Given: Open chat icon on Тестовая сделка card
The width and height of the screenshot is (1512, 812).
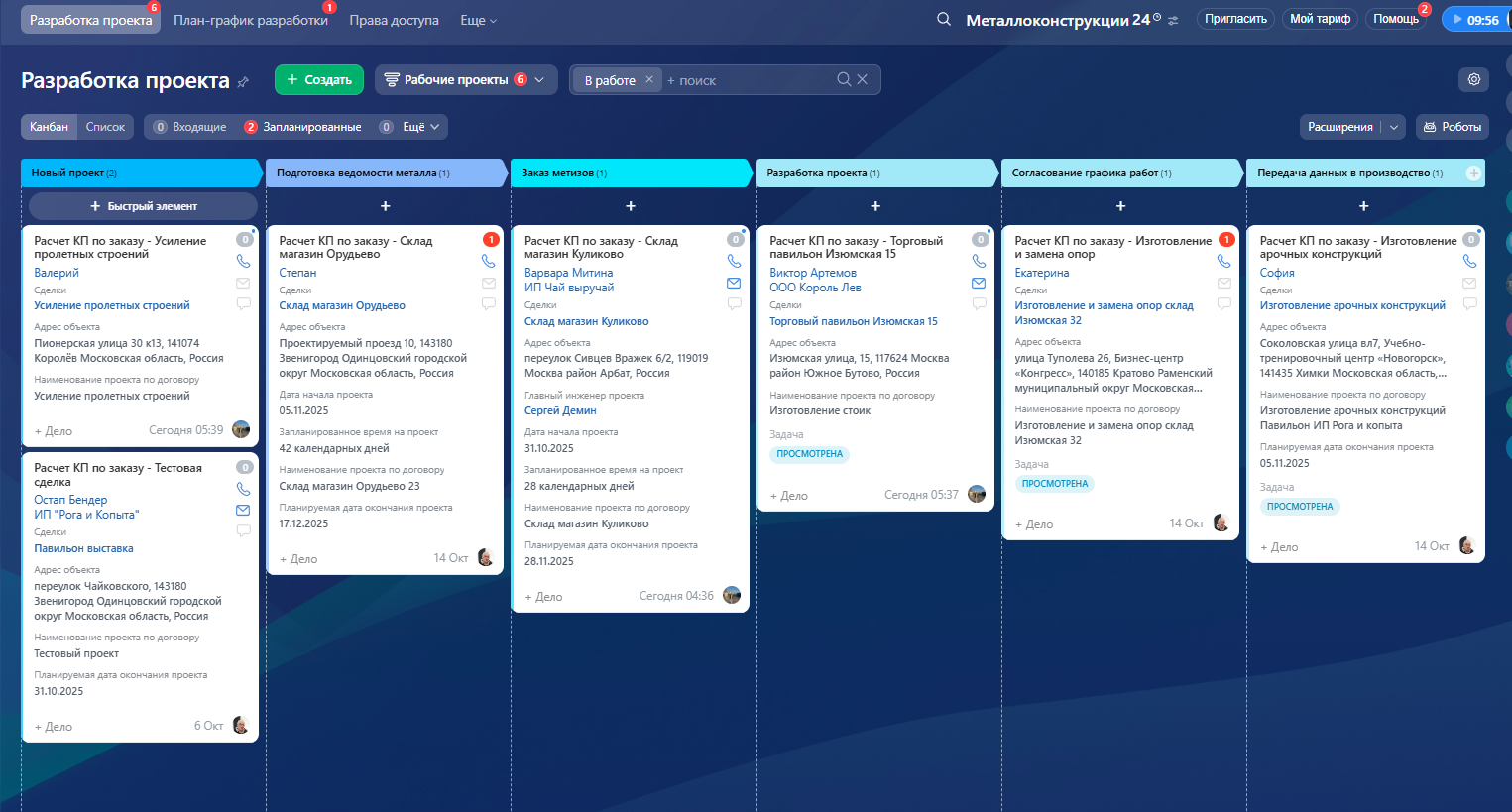Looking at the screenshot, I should click(x=243, y=530).
